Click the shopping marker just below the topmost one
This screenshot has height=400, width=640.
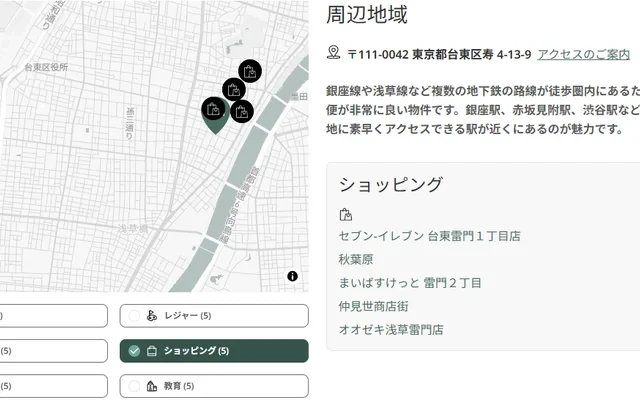(234, 89)
